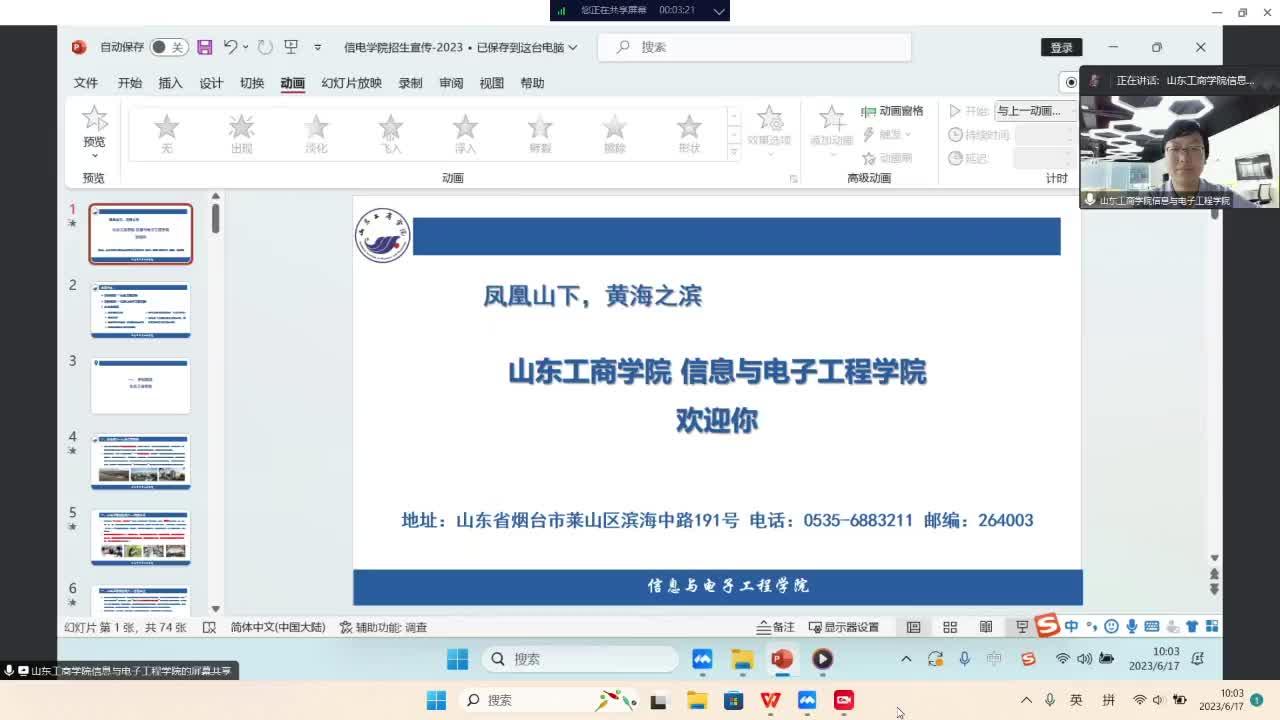
Task: Select slide 4 thumbnail
Action: pos(141,461)
